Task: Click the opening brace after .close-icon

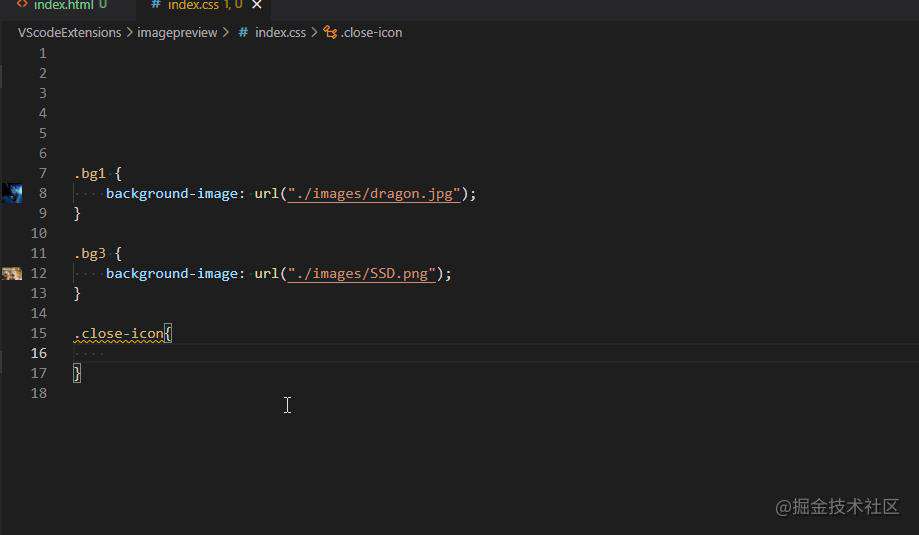Action: 168,333
